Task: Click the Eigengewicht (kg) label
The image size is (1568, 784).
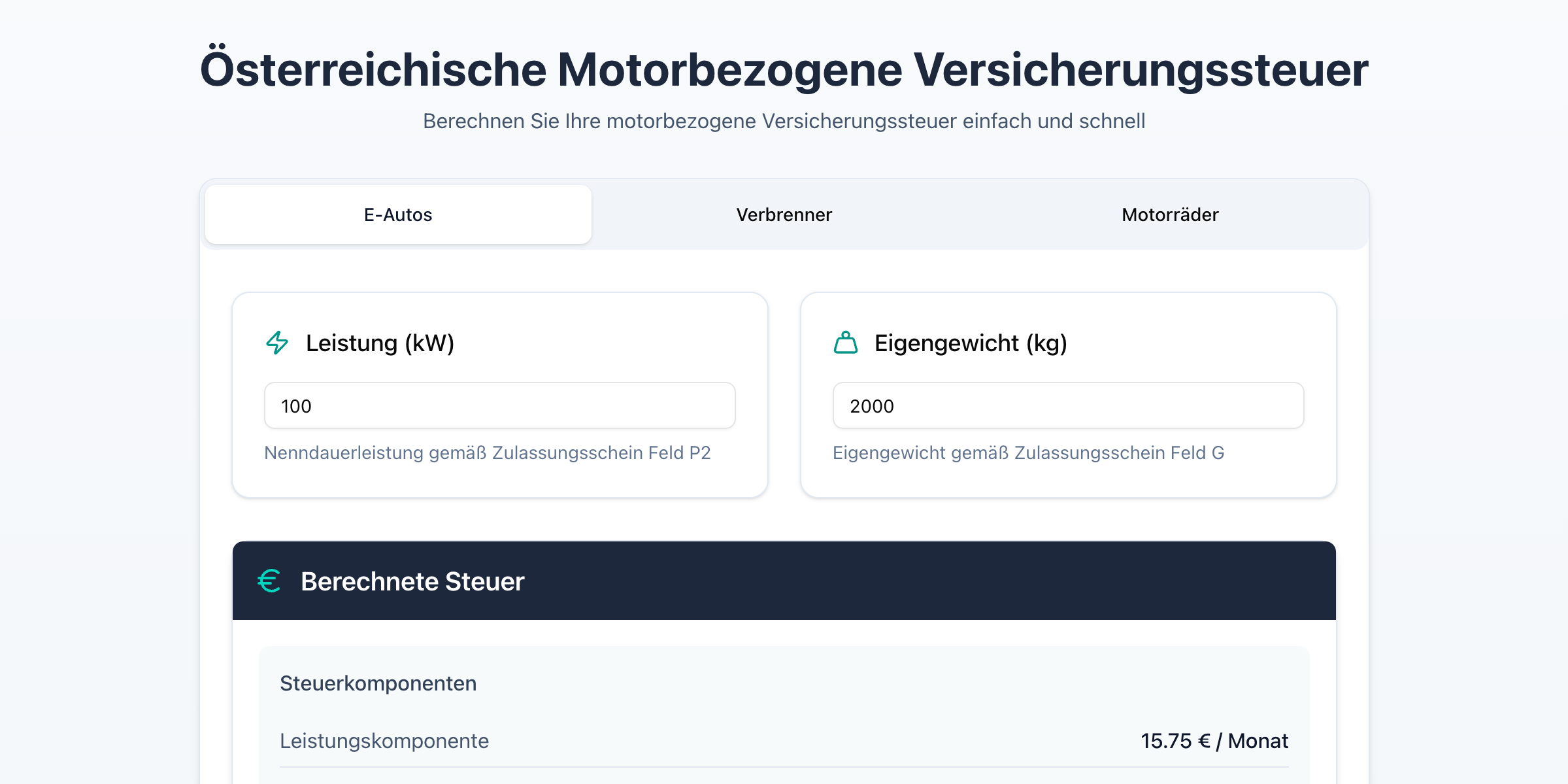Action: pyautogui.click(x=971, y=343)
